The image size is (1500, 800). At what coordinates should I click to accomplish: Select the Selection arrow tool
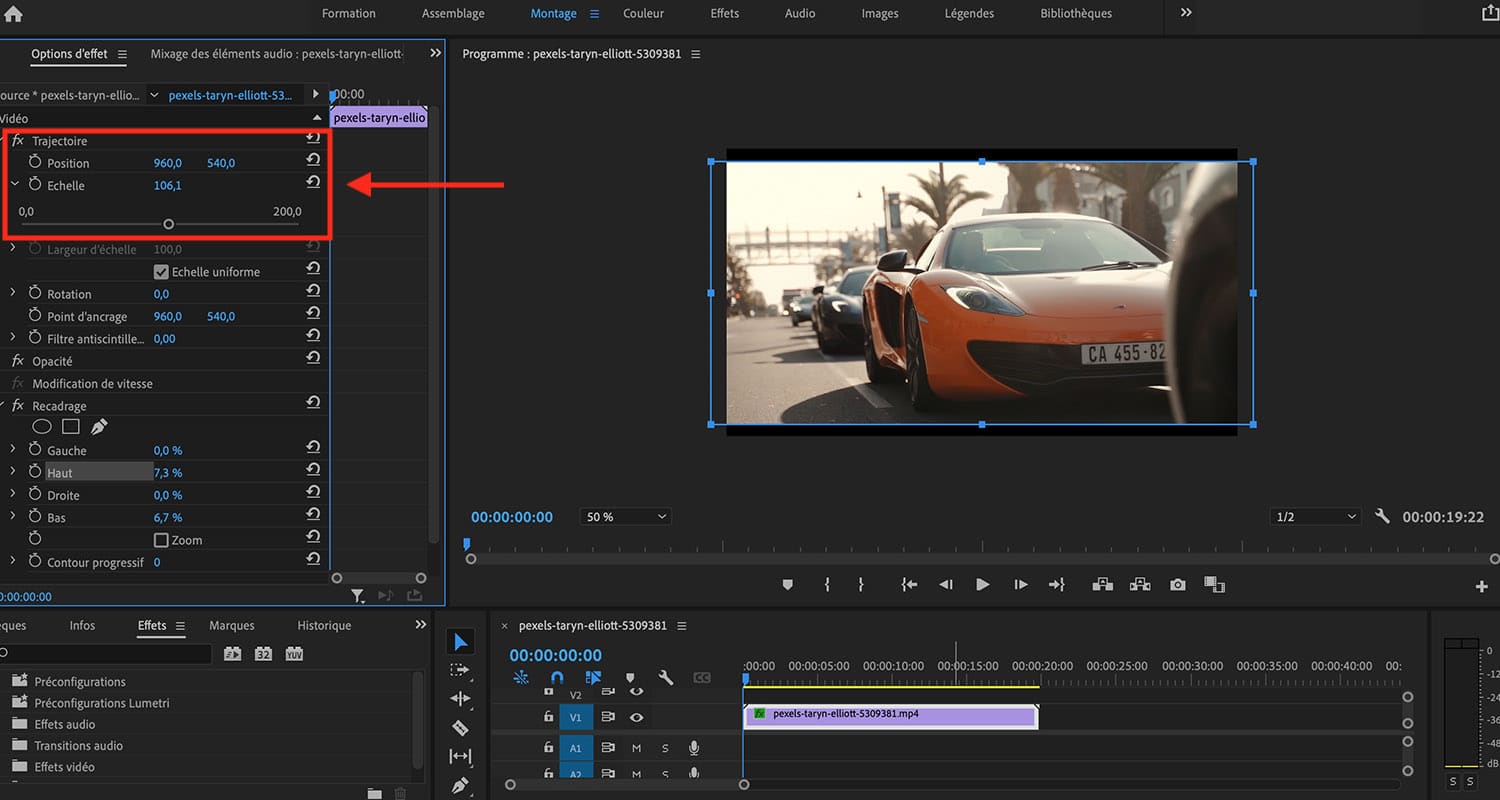point(460,641)
